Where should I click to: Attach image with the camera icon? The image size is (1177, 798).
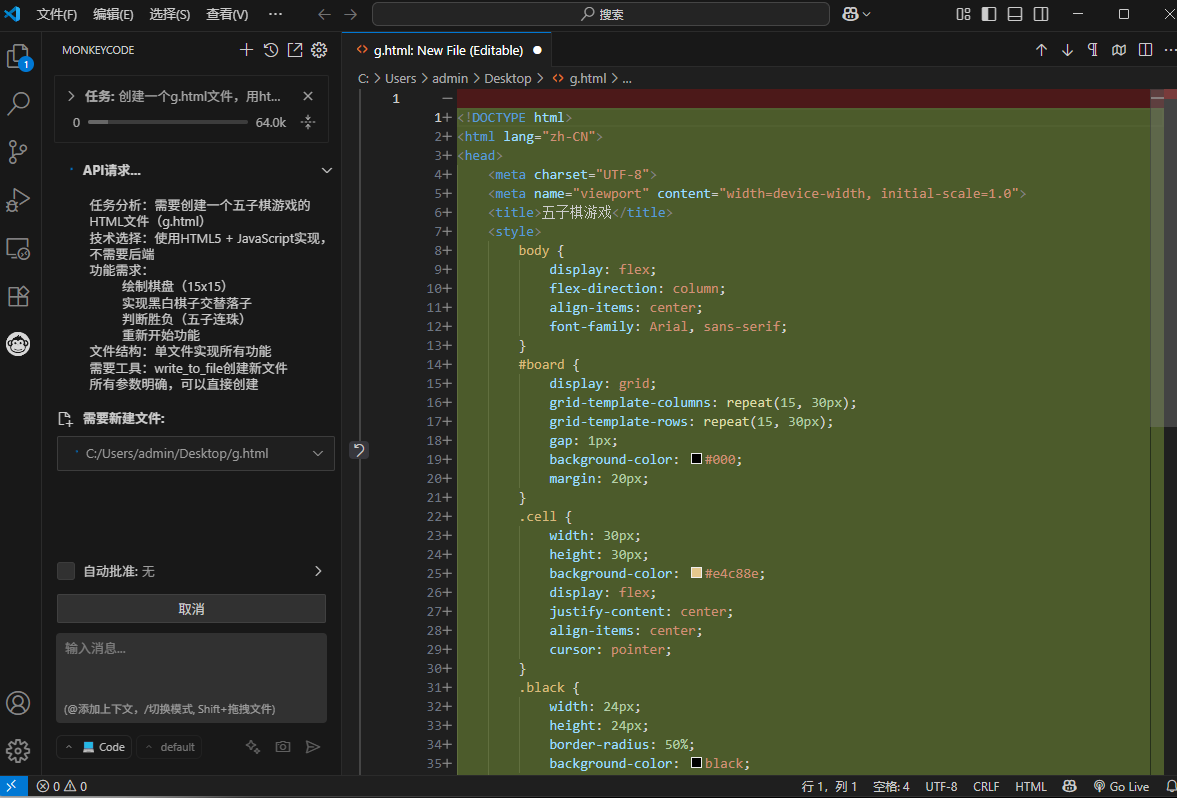tap(283, 747)
